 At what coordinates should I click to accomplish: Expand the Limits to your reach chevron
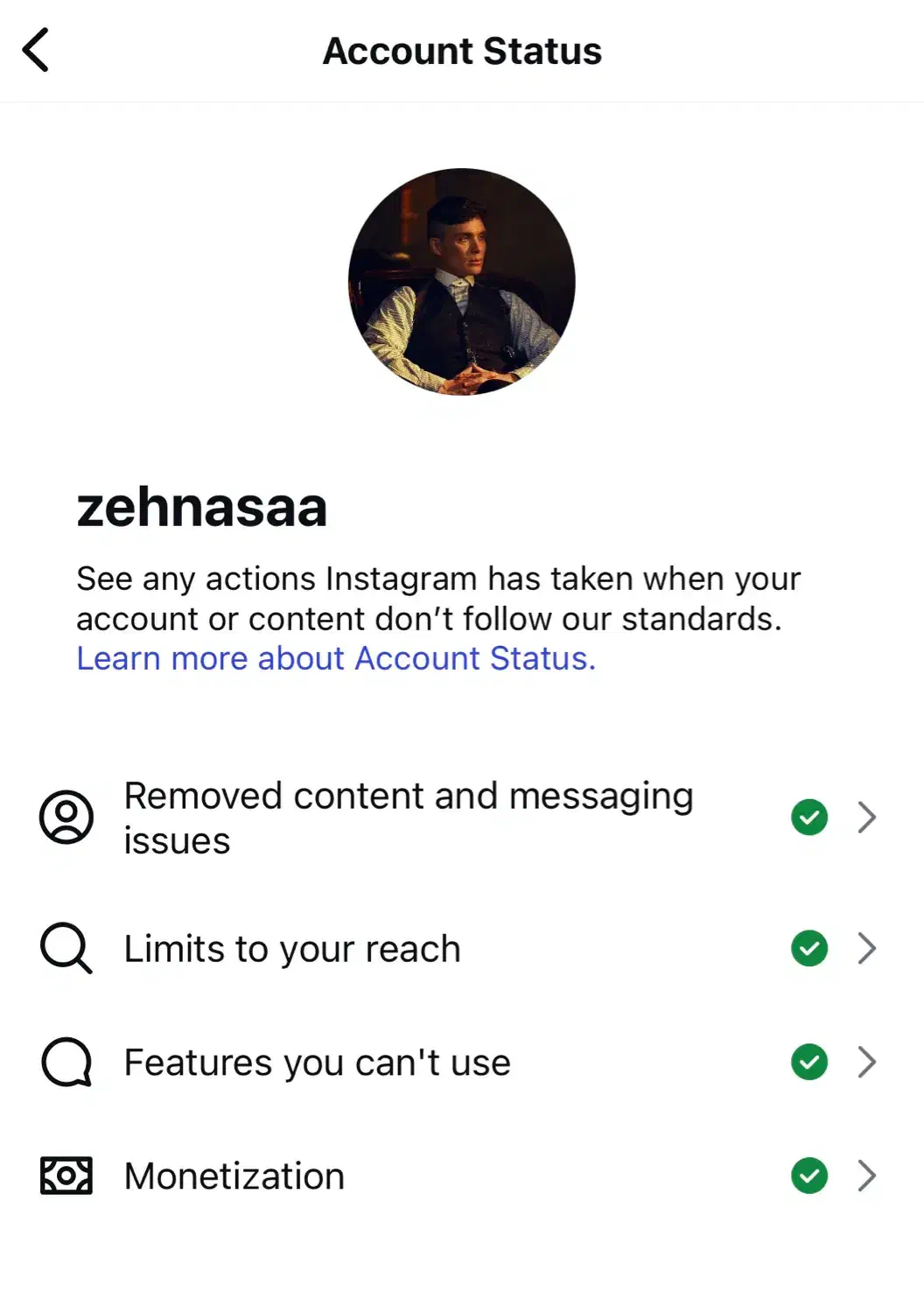pos(867,948)
